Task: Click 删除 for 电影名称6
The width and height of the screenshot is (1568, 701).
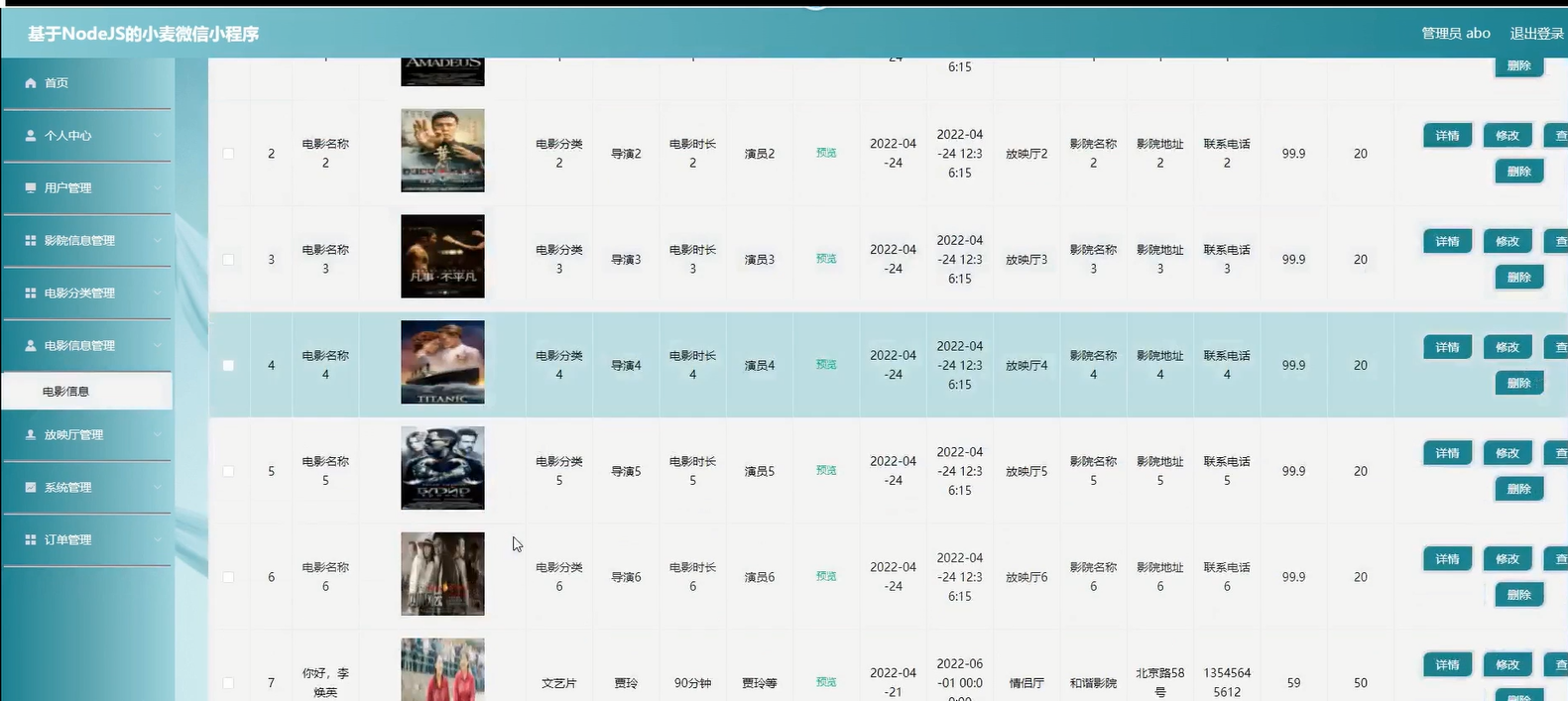Action: point(1518,596)
